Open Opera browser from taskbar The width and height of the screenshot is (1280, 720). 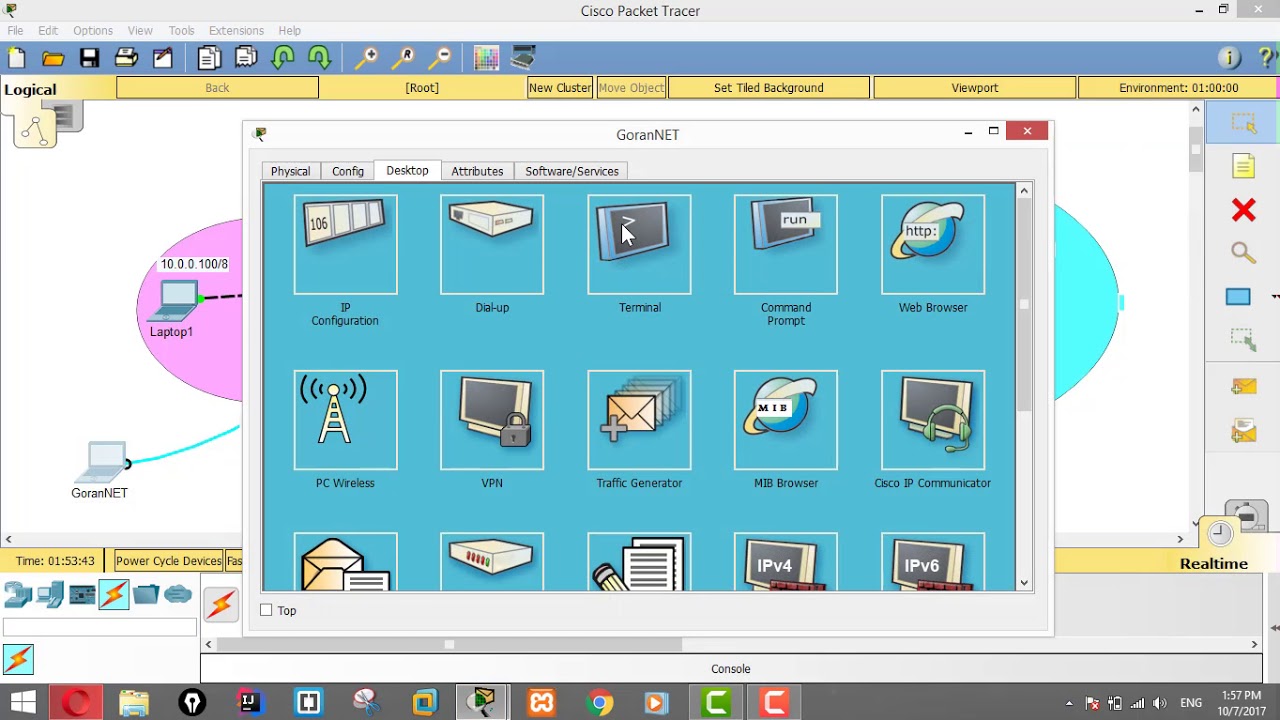[x=76, y=703]
